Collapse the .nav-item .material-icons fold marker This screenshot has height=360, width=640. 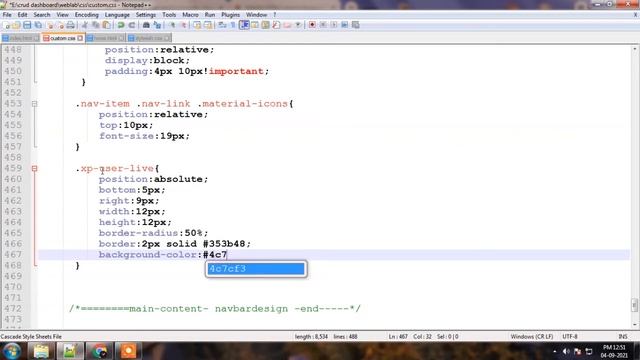(35, 104)
